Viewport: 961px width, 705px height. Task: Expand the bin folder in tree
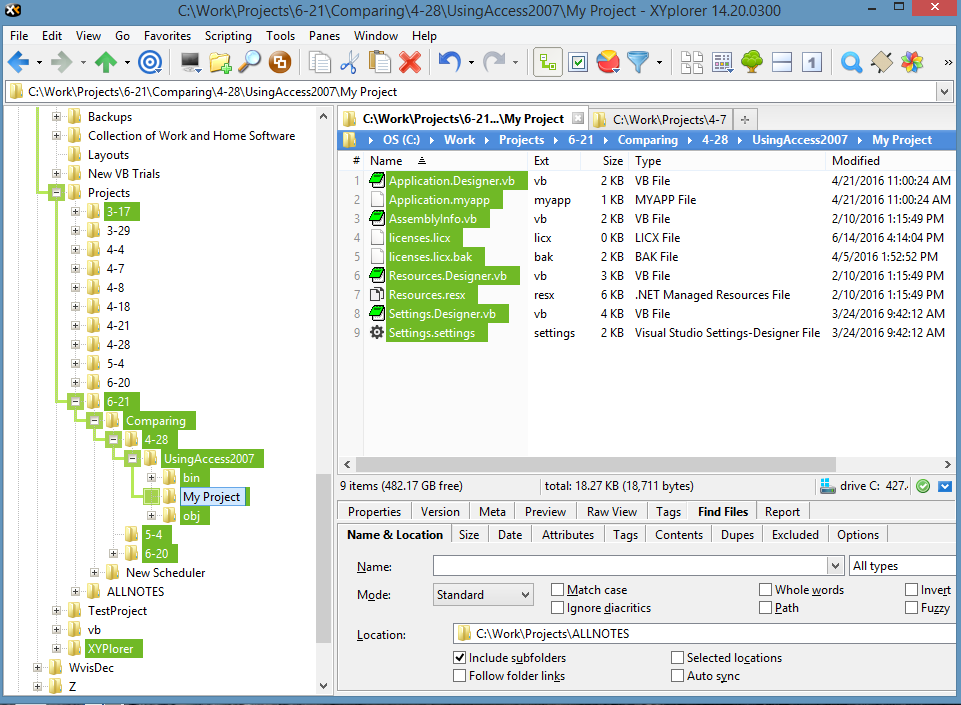coord(153,478)
